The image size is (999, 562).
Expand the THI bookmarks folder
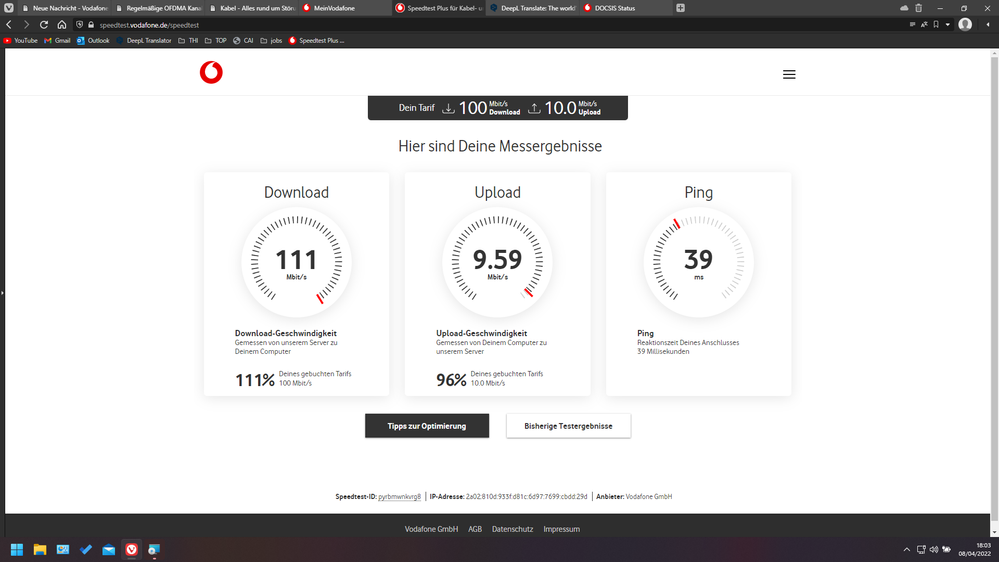point(188,40)
